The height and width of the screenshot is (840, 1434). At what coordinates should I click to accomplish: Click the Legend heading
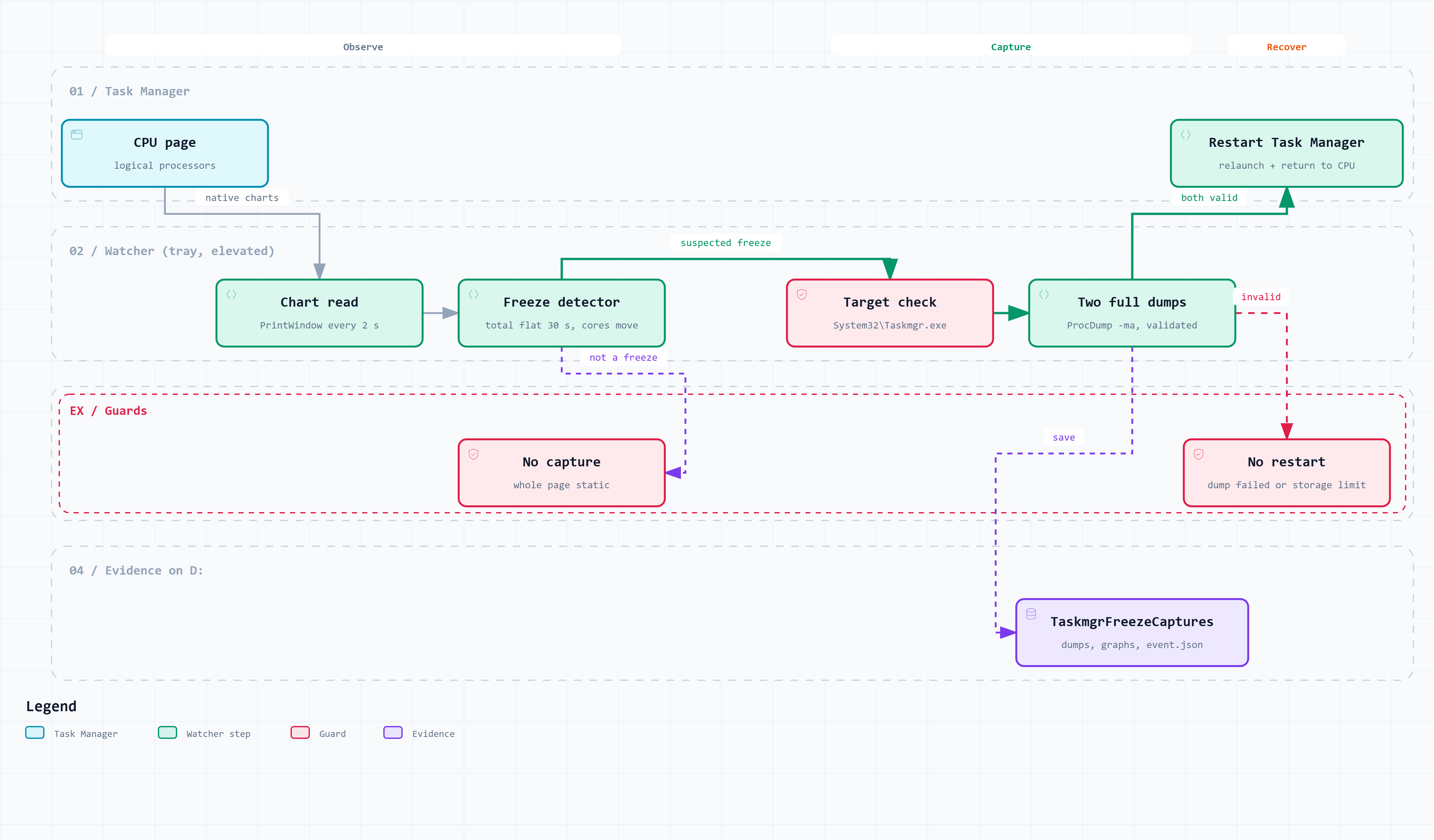(51, 706)
